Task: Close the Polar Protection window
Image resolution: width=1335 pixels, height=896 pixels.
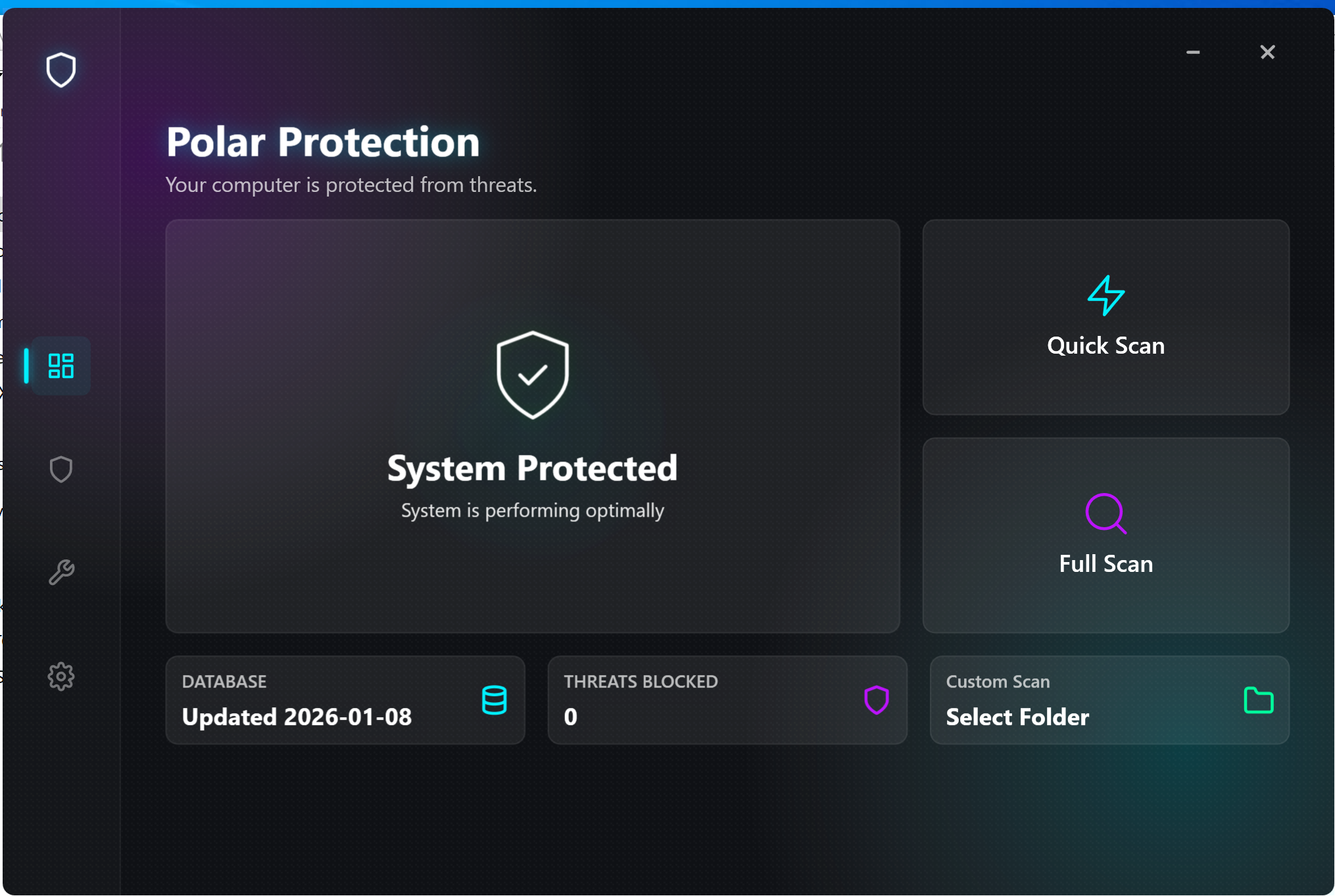Action: [1267, 53]
